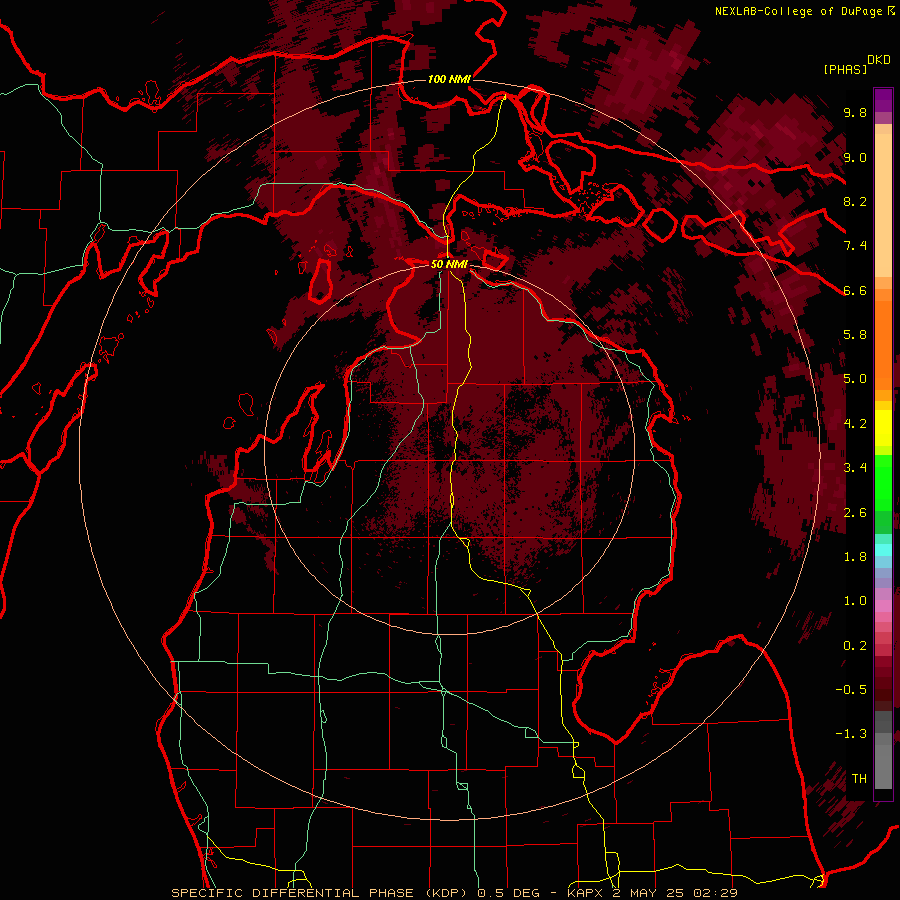The image size is (900, 900).
Task: Click the -1.3 value on color scale
Action: pos(851,734)
